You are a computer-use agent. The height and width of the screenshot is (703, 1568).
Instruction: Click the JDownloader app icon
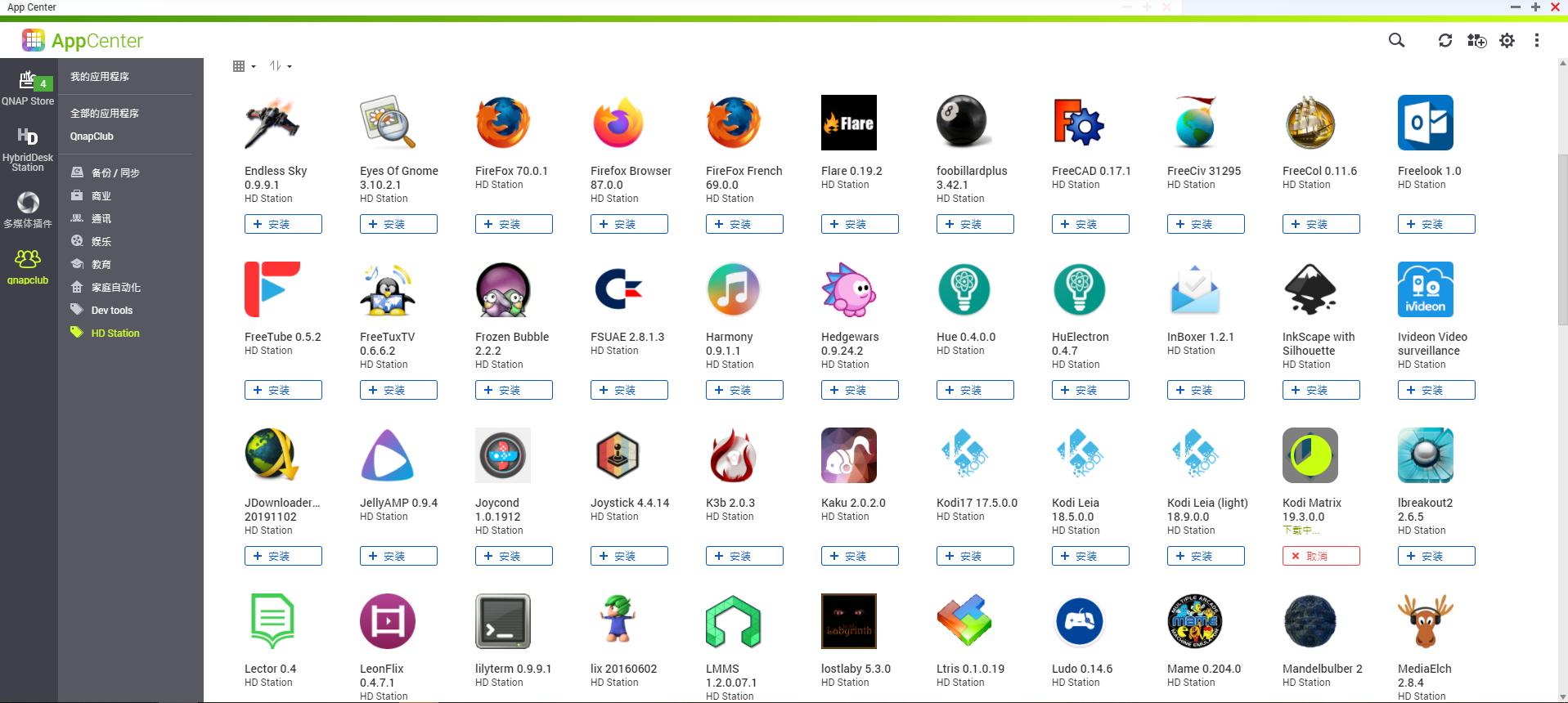click(272, 455)
